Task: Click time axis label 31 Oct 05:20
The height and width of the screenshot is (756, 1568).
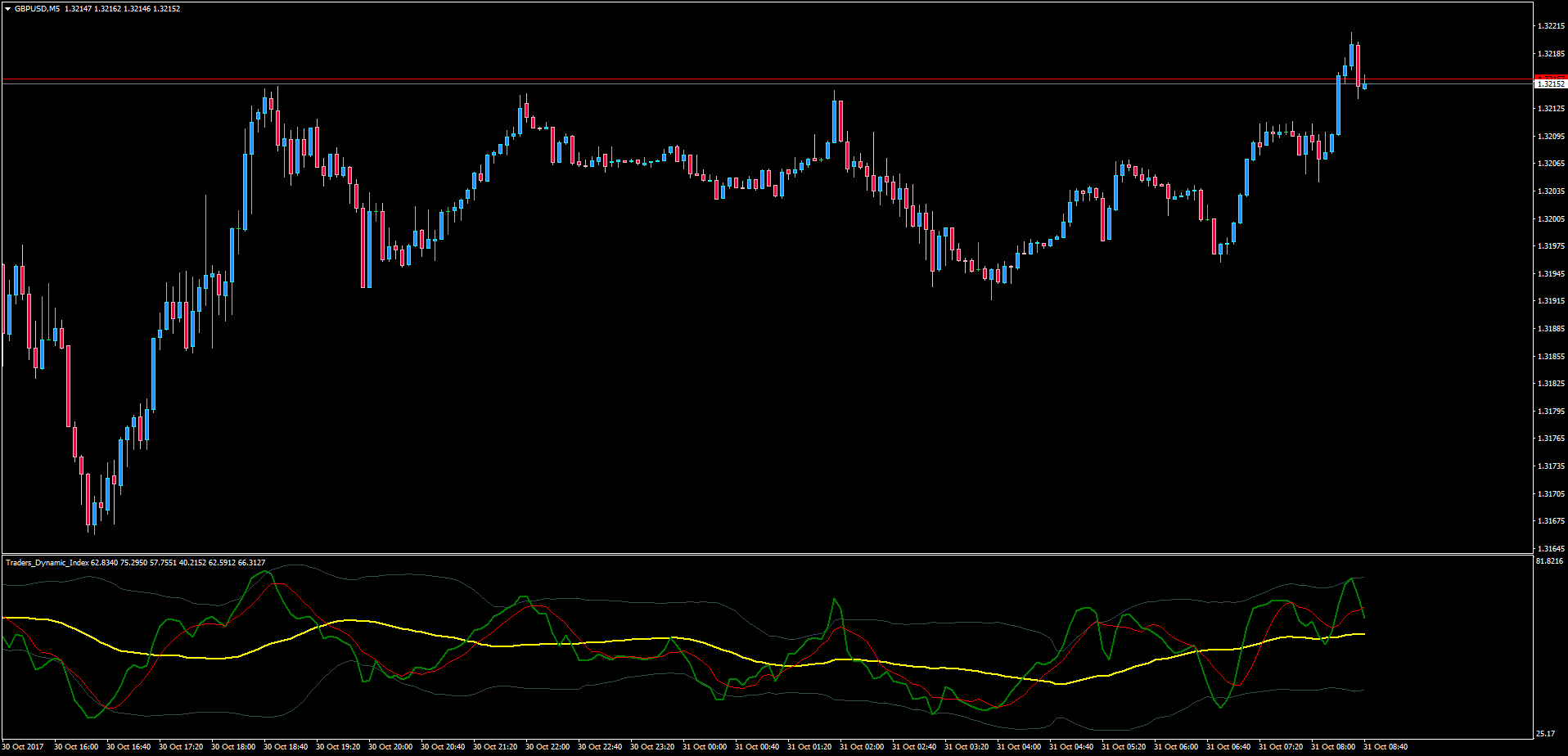Action: [x=1124, y=747]
